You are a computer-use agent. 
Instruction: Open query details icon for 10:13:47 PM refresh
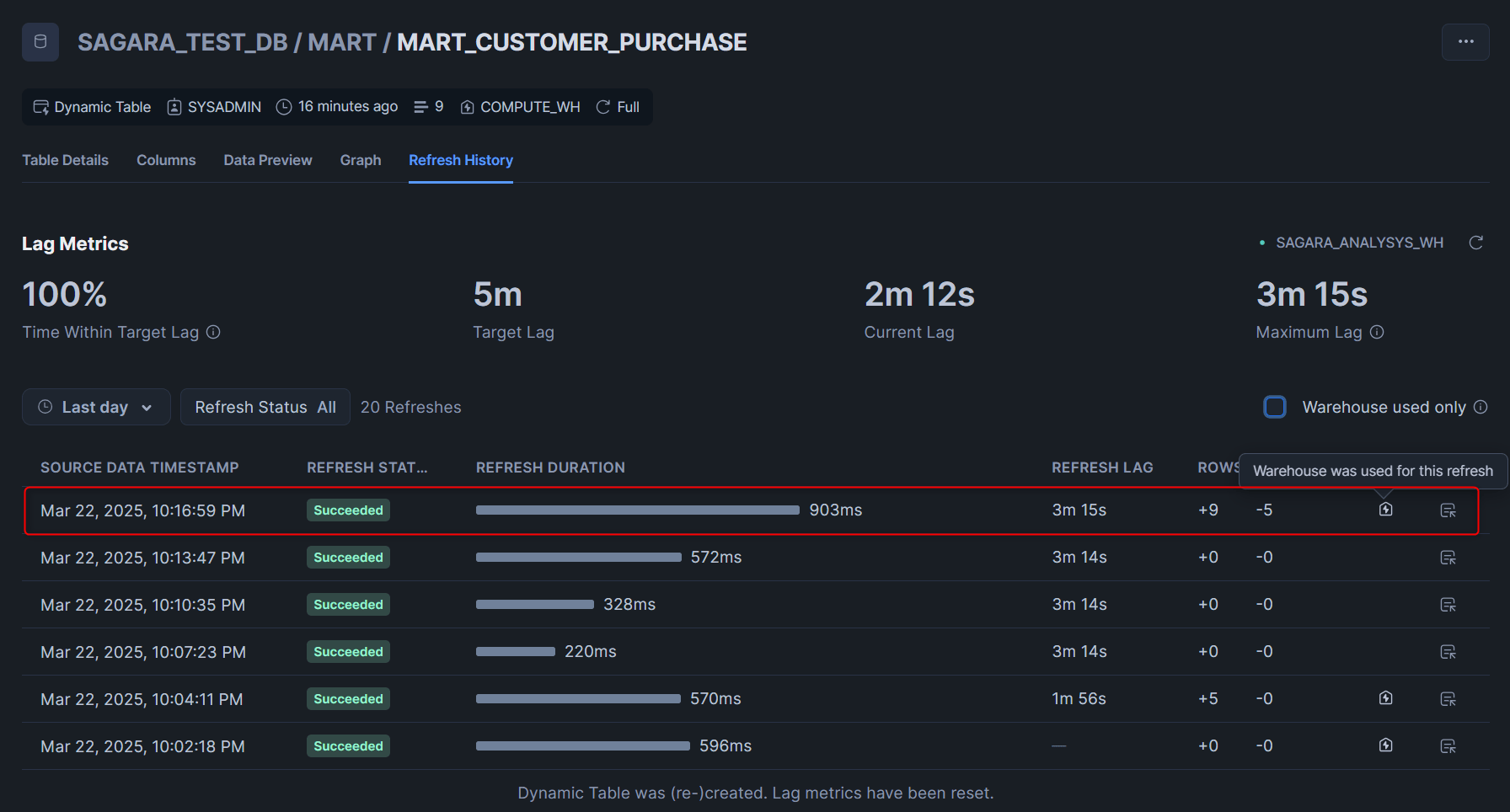1448,558
